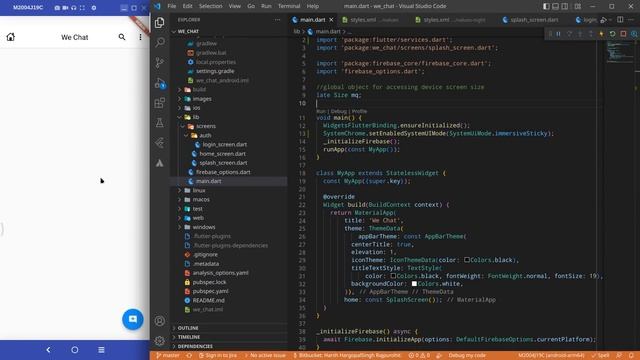Viewport: 640px width, 360px height.
Task: Open the three-dot menu in We Chat app
Action: (140, 37)
